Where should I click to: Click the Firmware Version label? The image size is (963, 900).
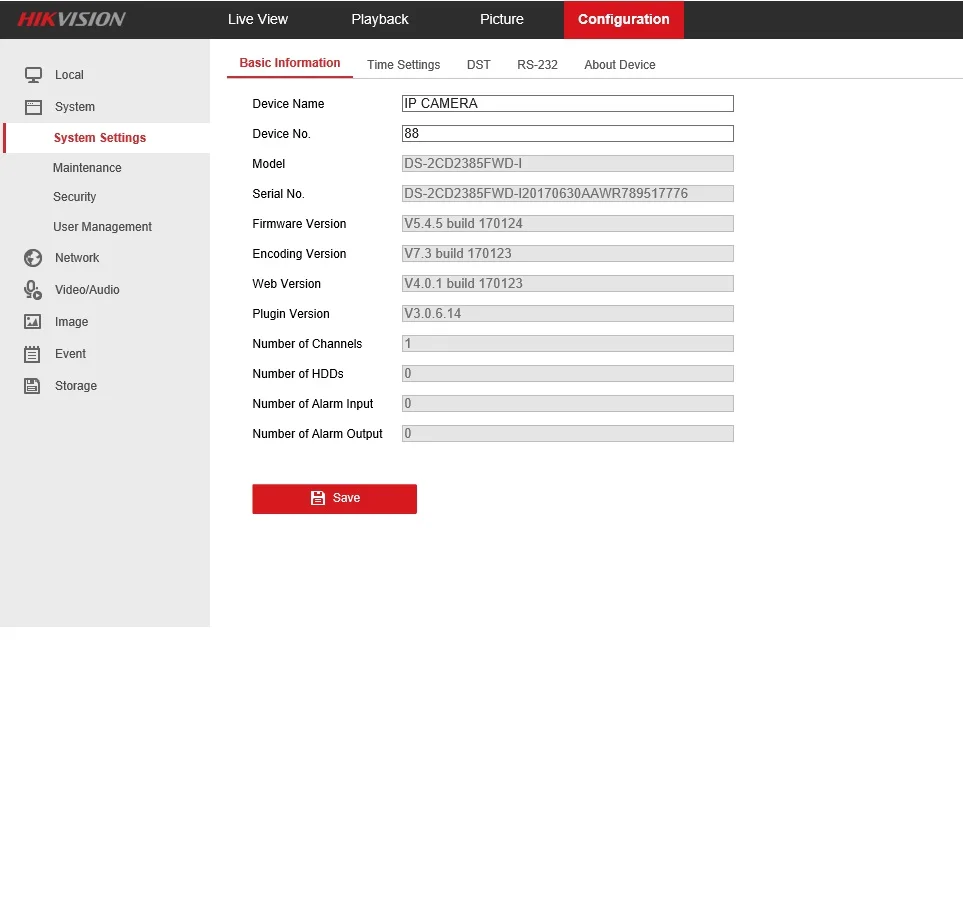(x=299, y=224)
